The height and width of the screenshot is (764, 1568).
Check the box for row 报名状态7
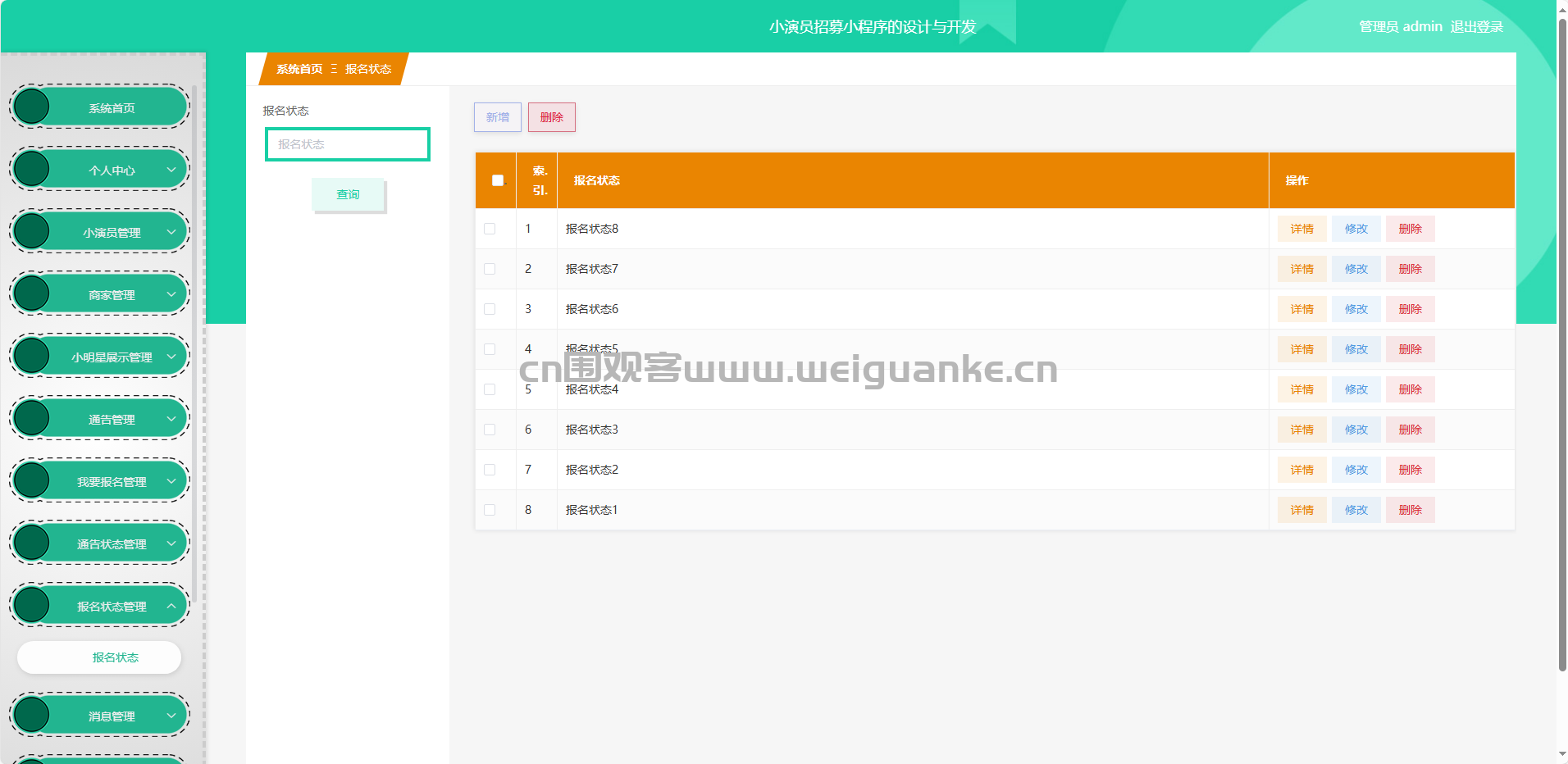490,269
